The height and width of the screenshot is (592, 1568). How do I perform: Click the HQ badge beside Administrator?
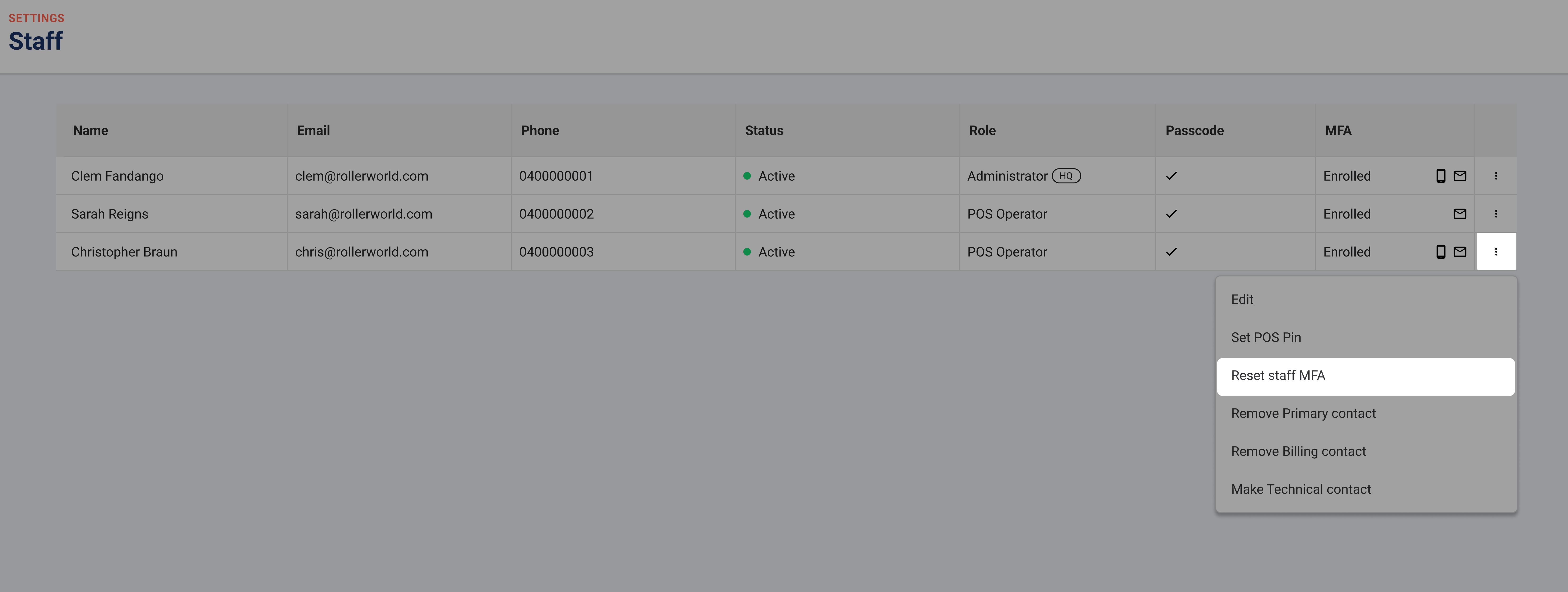(1066, 176)
